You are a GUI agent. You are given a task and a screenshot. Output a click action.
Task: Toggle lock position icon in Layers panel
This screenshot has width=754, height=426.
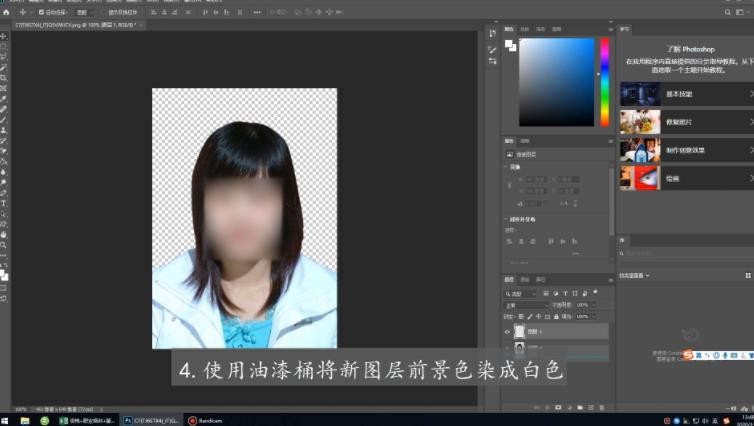pos(539,316)
